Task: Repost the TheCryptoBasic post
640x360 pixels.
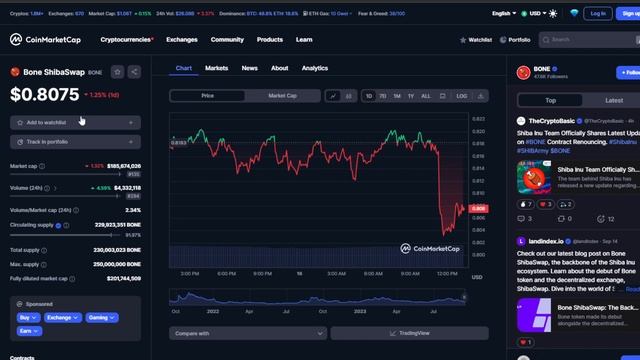Action: pos(565,219)
